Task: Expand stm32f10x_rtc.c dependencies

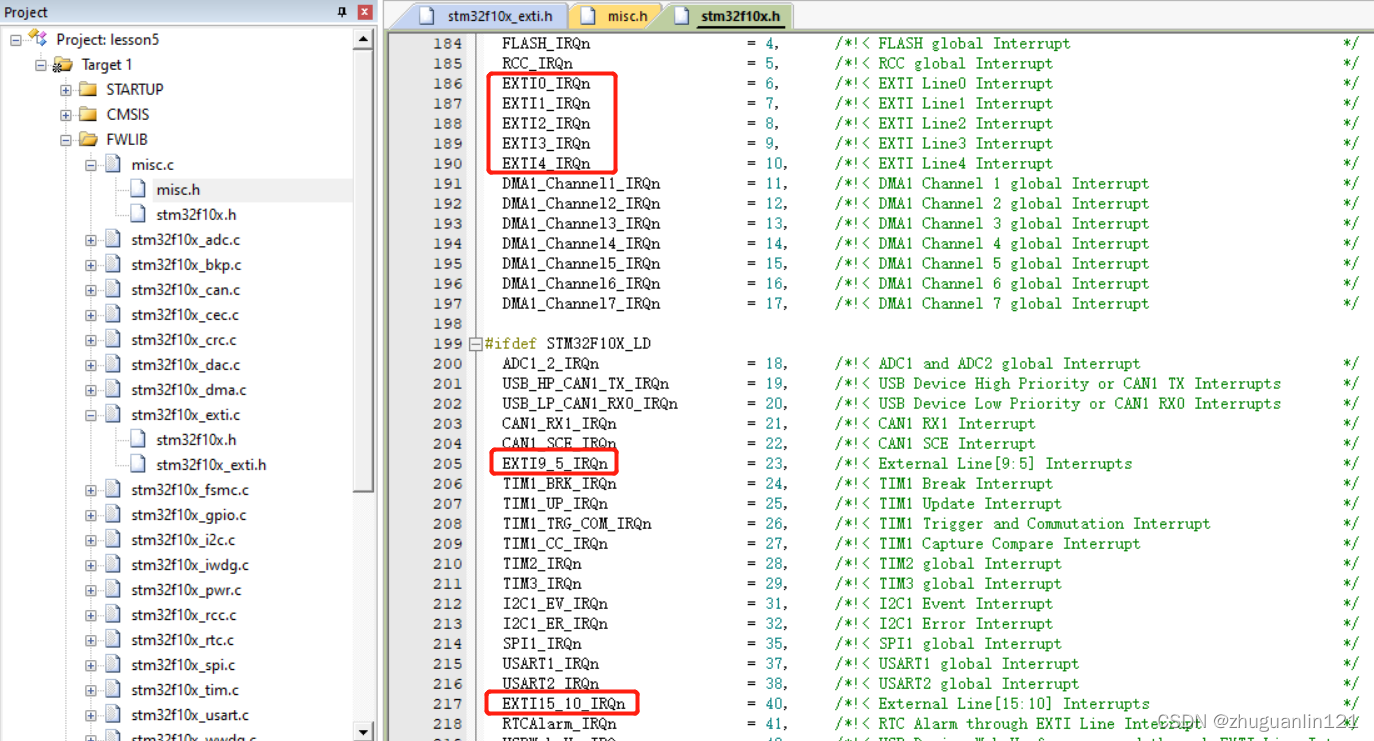Action: click(91, 640)
